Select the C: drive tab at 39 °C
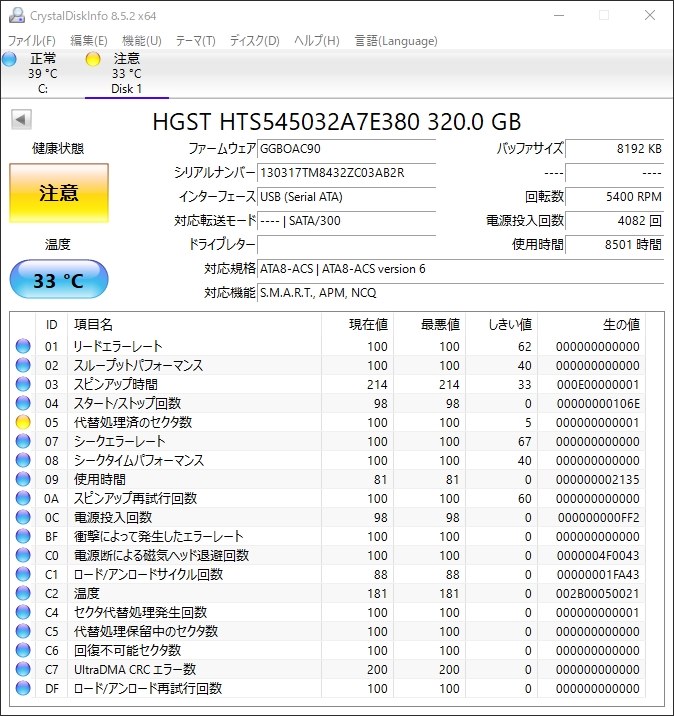The image size is (674, 716). coord(42,74)
